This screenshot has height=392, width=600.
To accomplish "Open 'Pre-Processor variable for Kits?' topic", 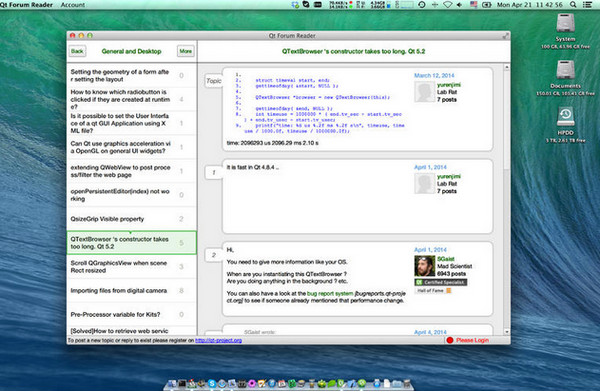I will 132,314.
